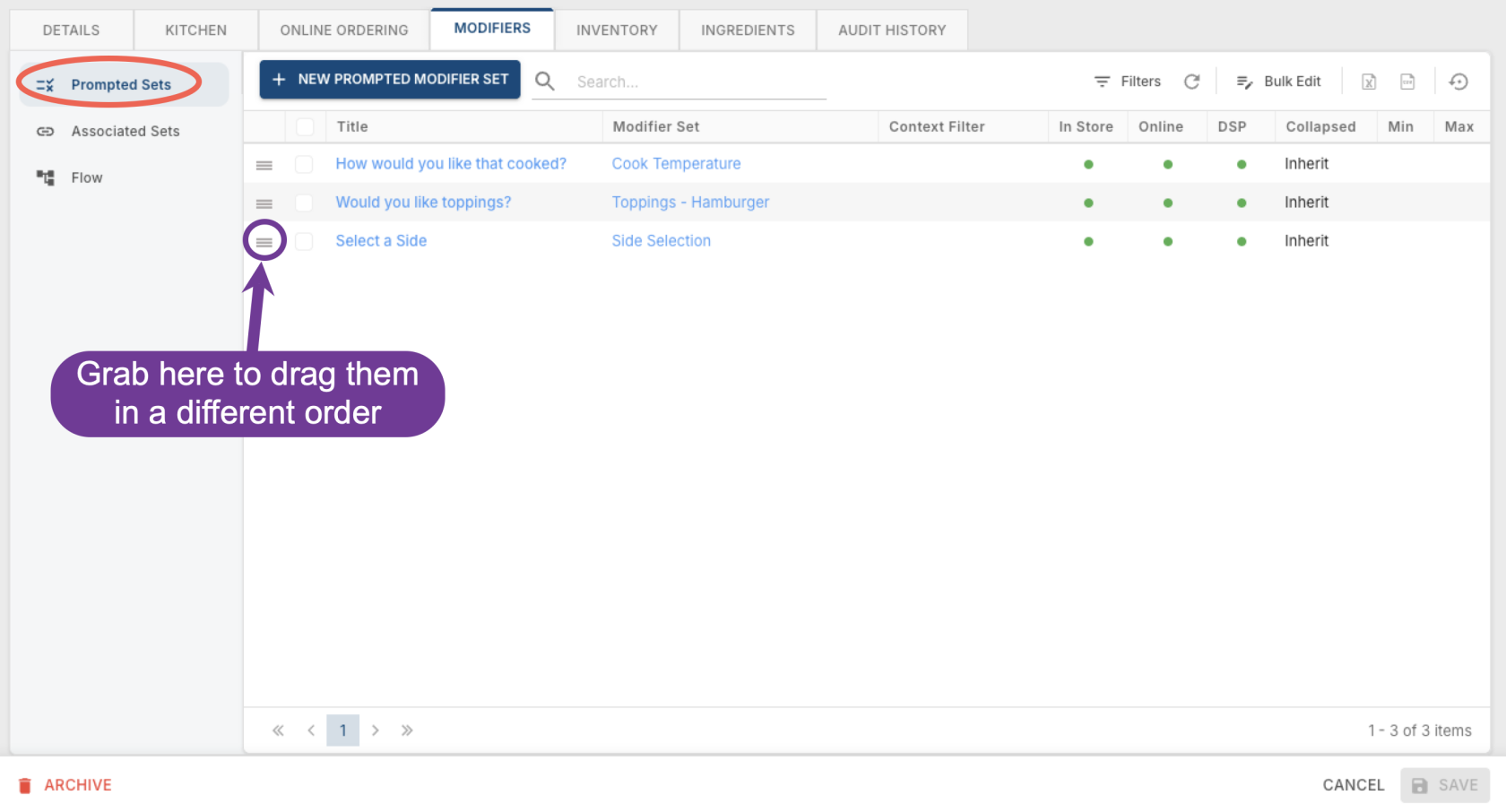Open 'Select a Side' link

coord(381,241)
